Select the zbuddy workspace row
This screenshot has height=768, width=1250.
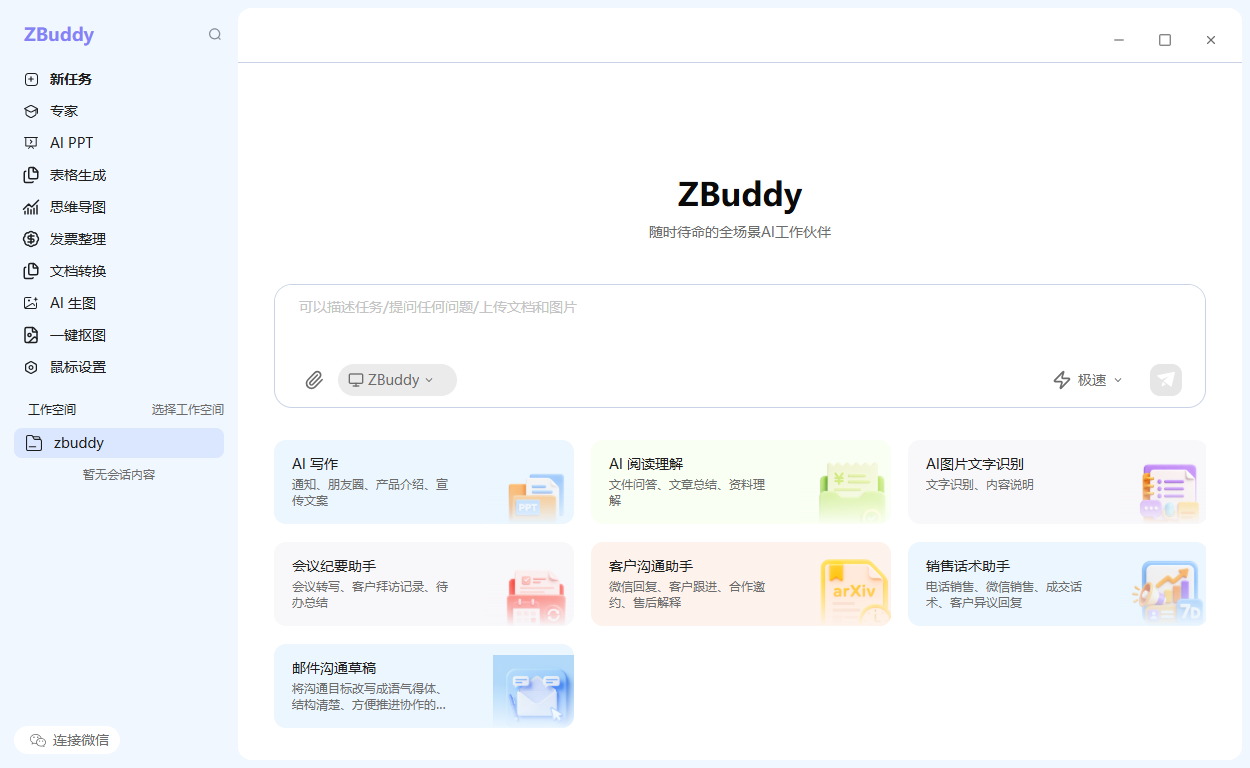[x=119, y=443]
